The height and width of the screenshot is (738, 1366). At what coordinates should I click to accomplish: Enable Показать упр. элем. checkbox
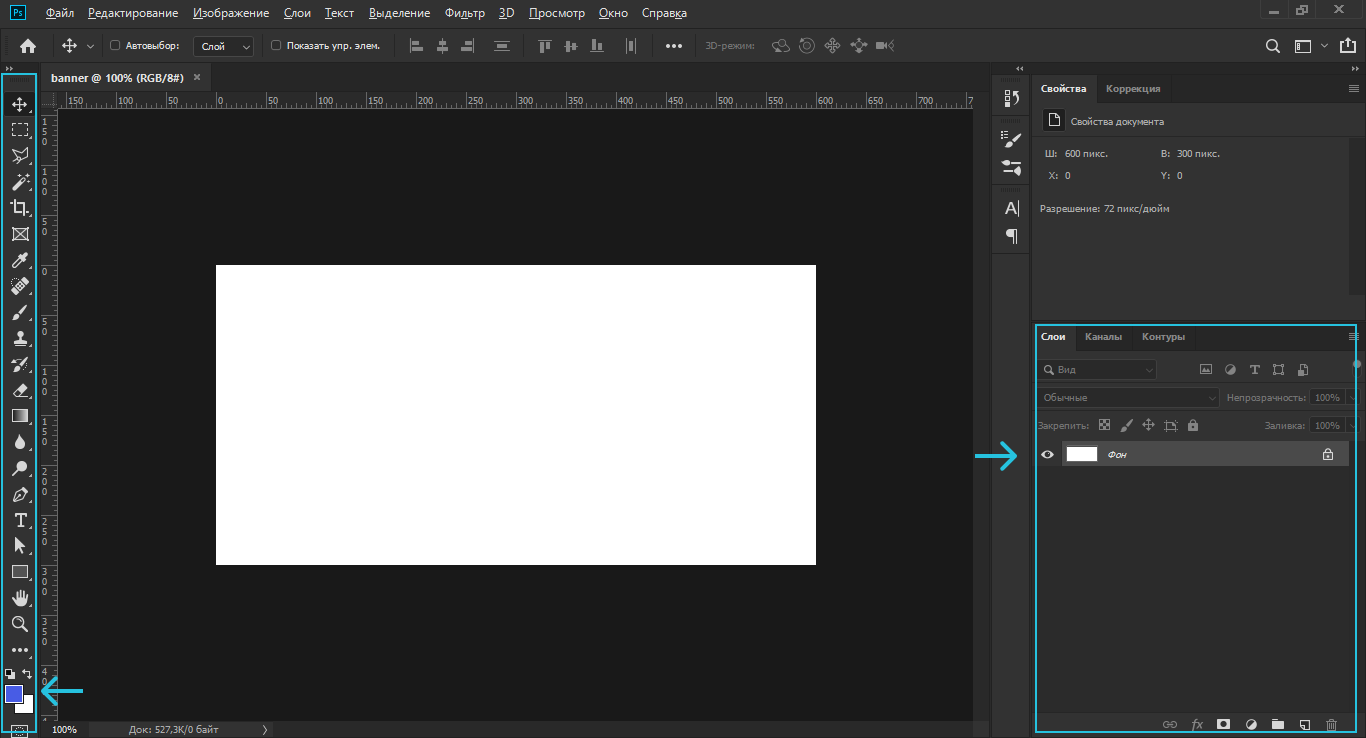[276, 46]
